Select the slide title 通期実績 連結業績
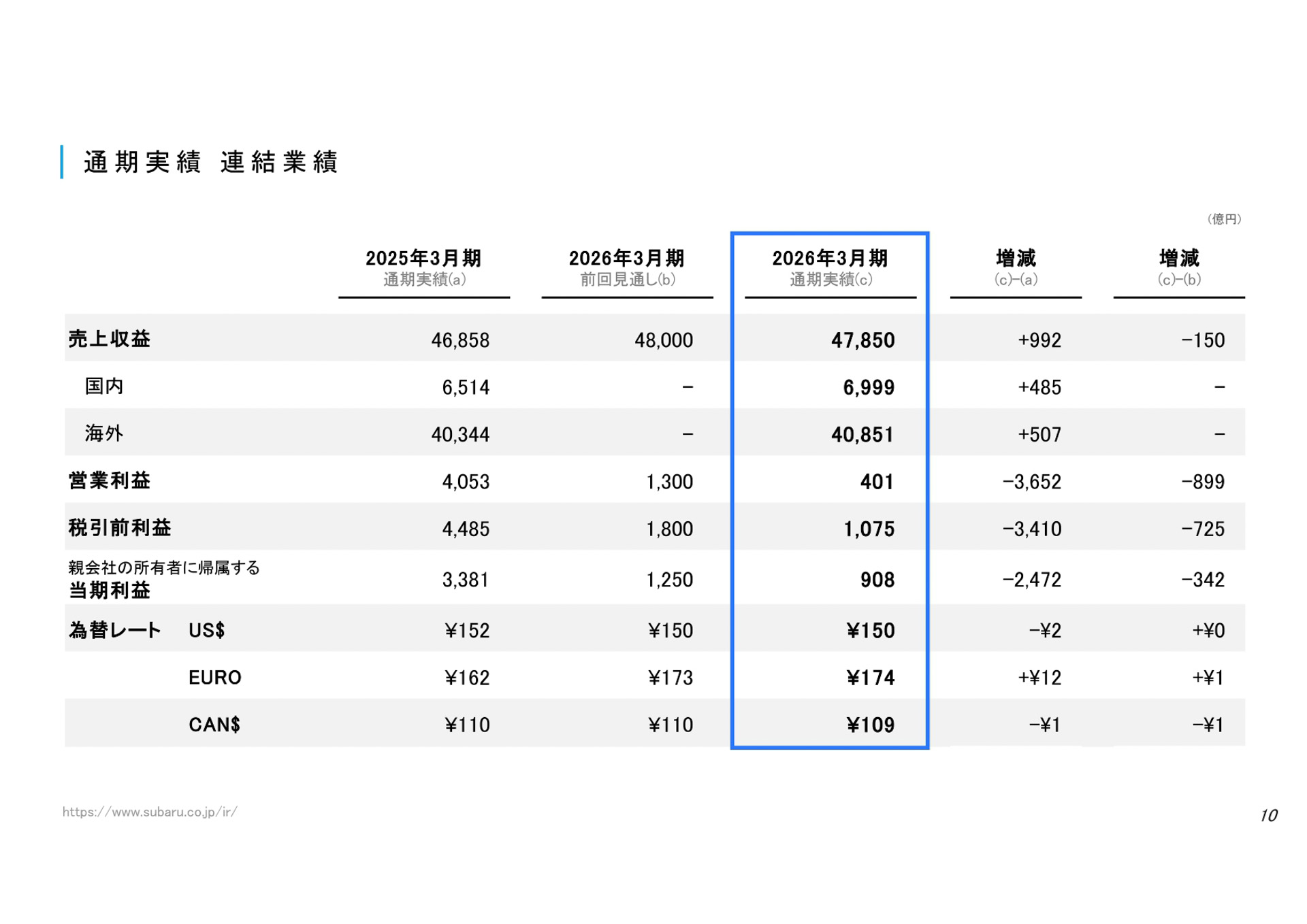 pos(210,162)
